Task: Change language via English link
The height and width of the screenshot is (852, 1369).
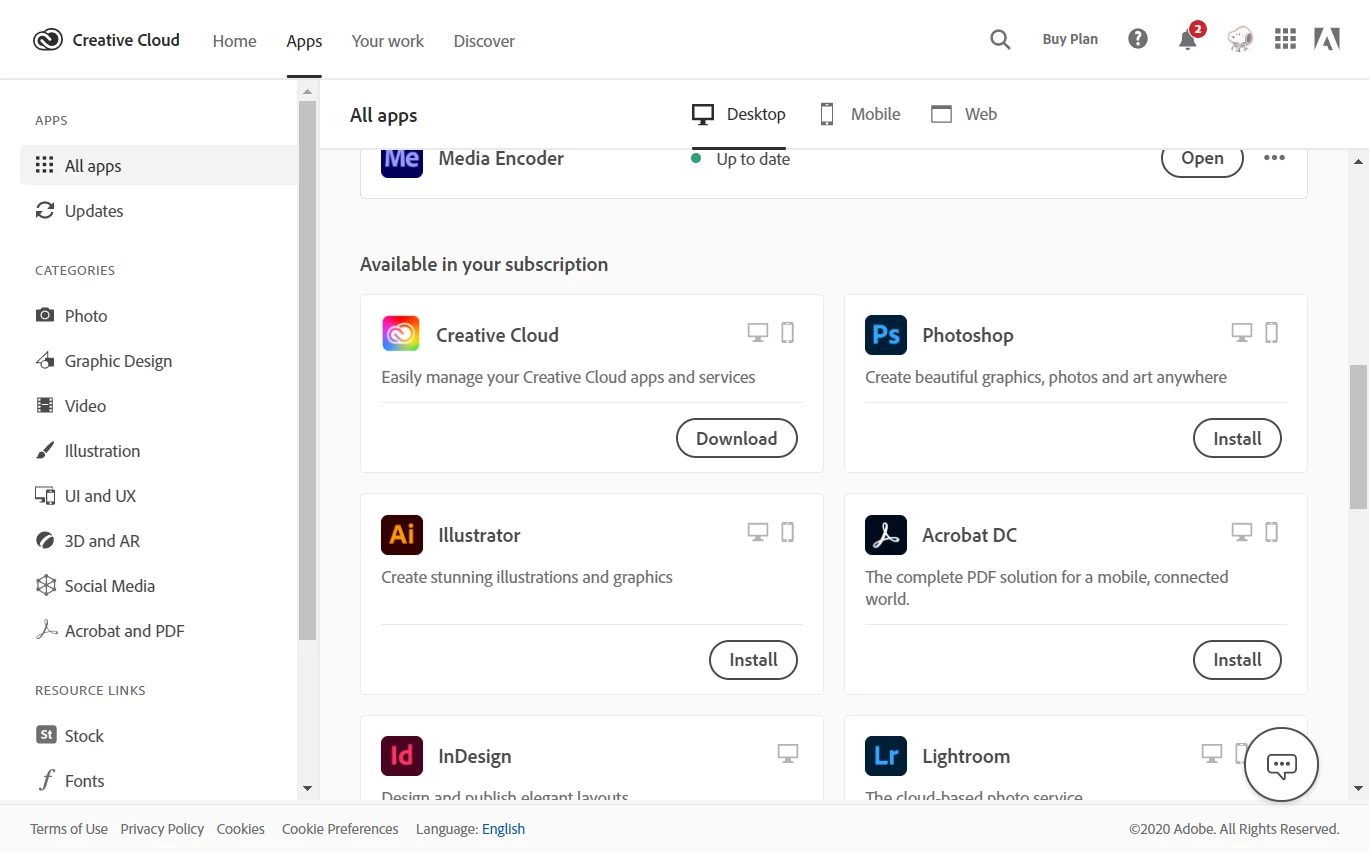Action: coord(503,829)
